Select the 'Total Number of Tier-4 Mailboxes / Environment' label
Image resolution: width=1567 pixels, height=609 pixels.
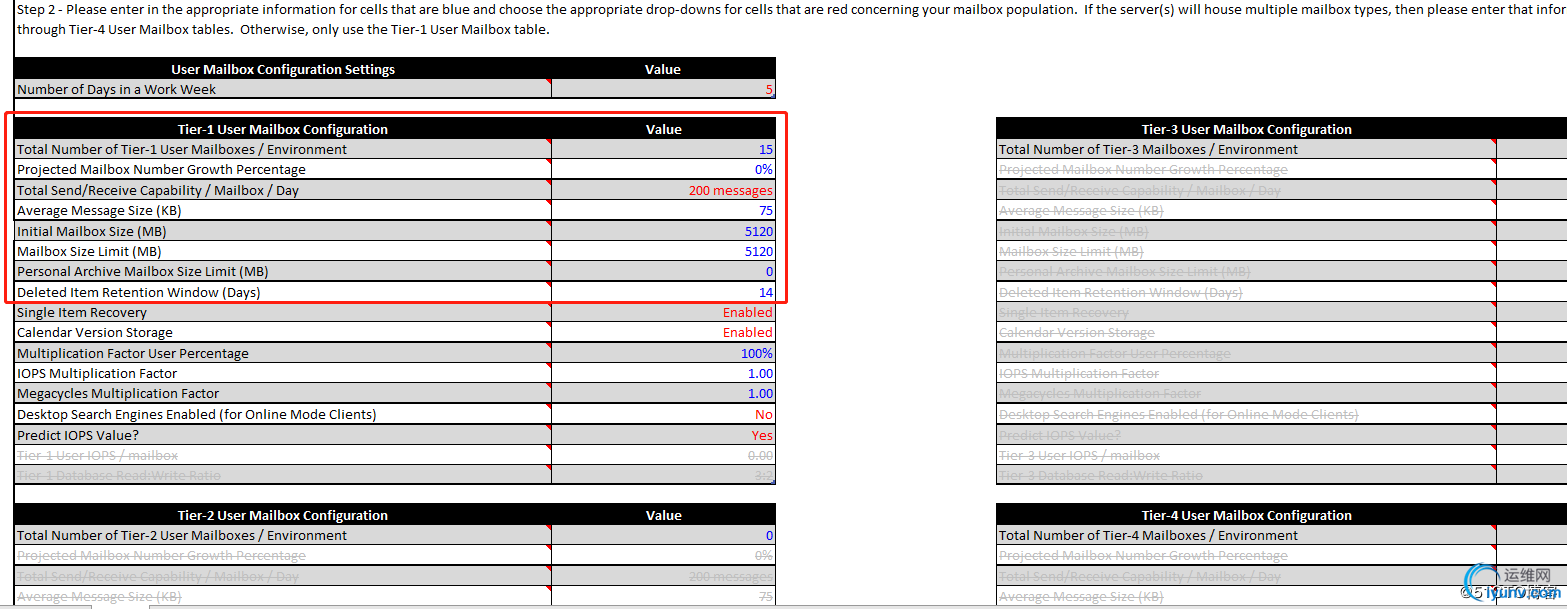pyautogui.click(x=1148, y=536)
